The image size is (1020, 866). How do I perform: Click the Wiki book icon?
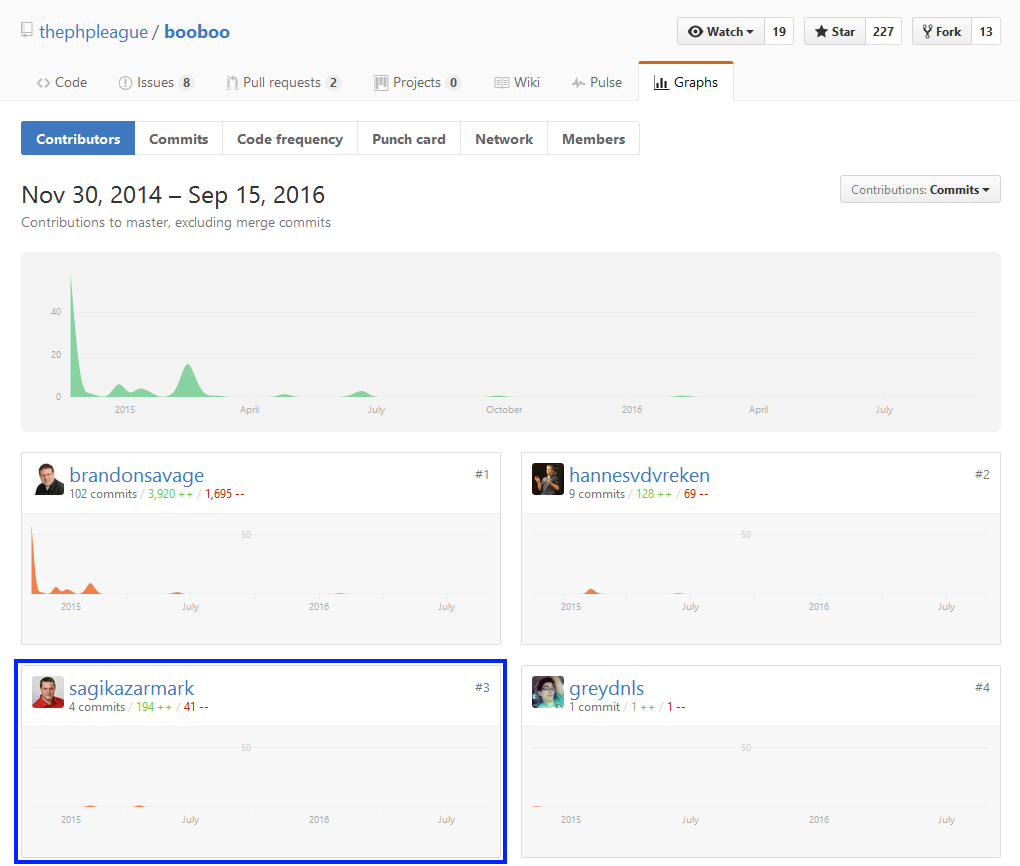tap(502, 83)
